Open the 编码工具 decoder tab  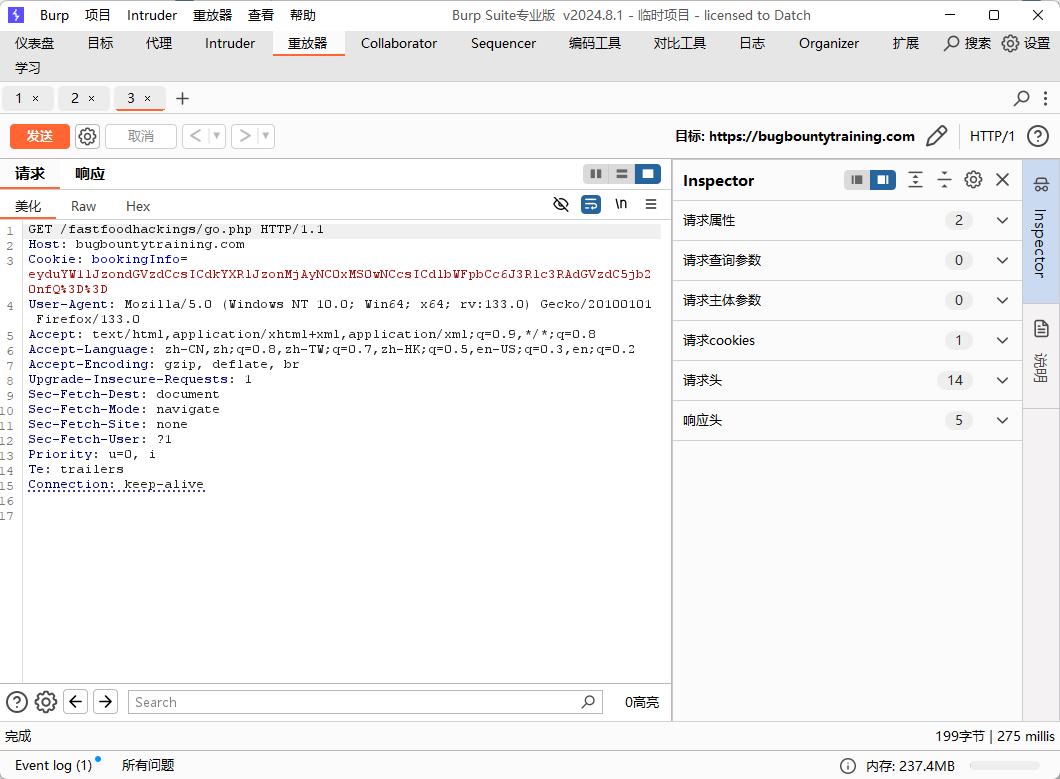[595, 43]
